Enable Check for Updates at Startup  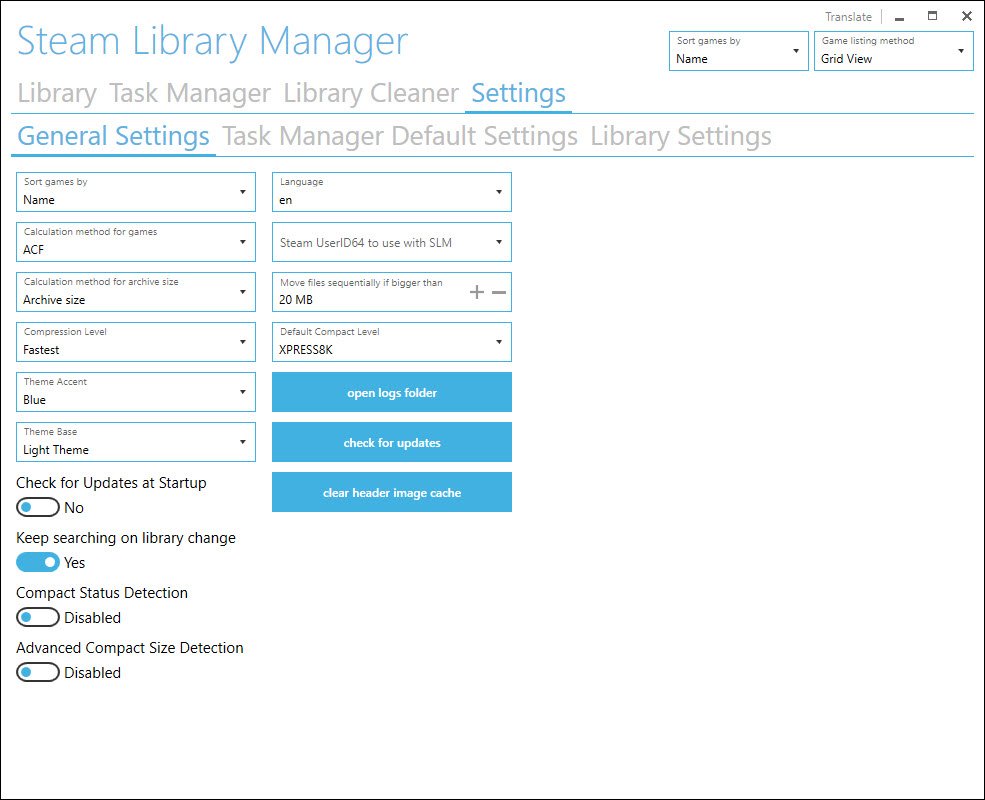point(38,507)
